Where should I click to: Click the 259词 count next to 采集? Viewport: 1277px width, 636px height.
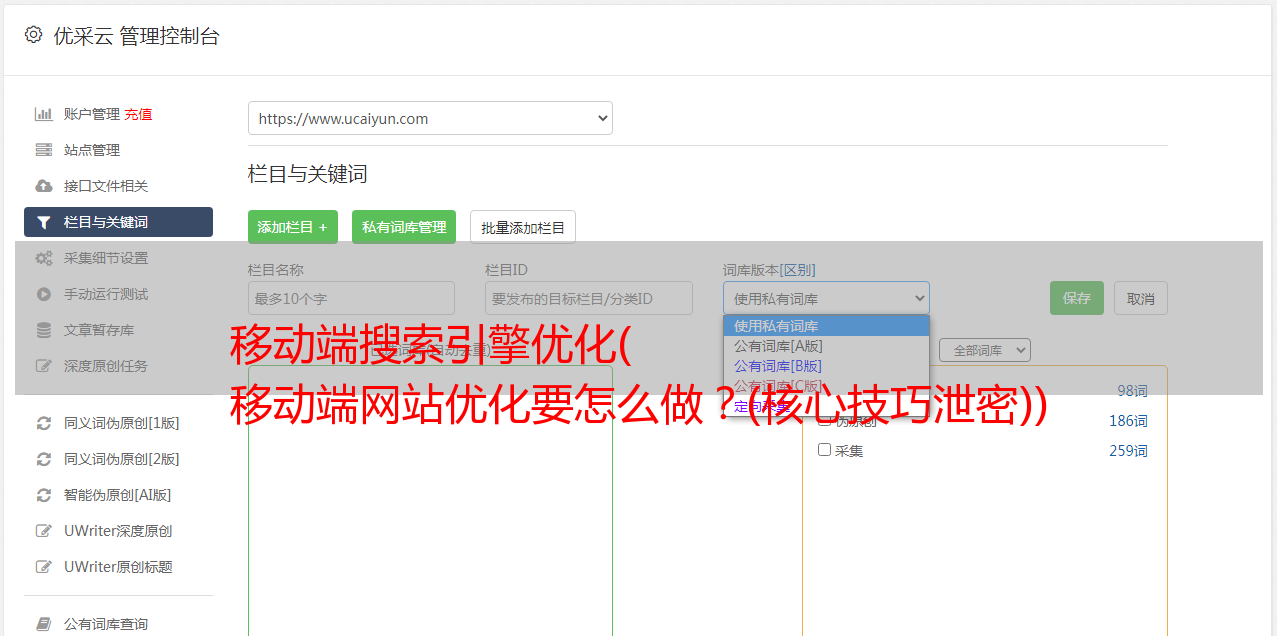coord(1128,451)
